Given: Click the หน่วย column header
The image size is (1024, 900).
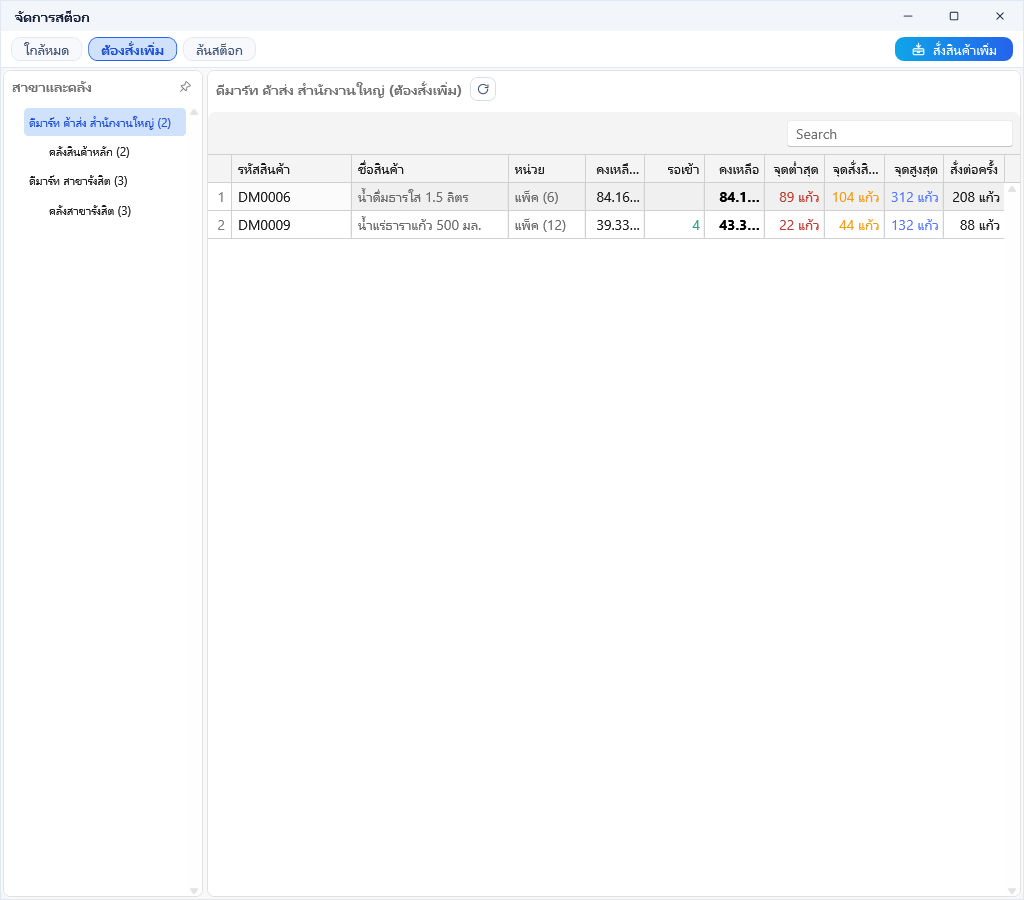Looking at the screenshot, I should pos(547,169).
